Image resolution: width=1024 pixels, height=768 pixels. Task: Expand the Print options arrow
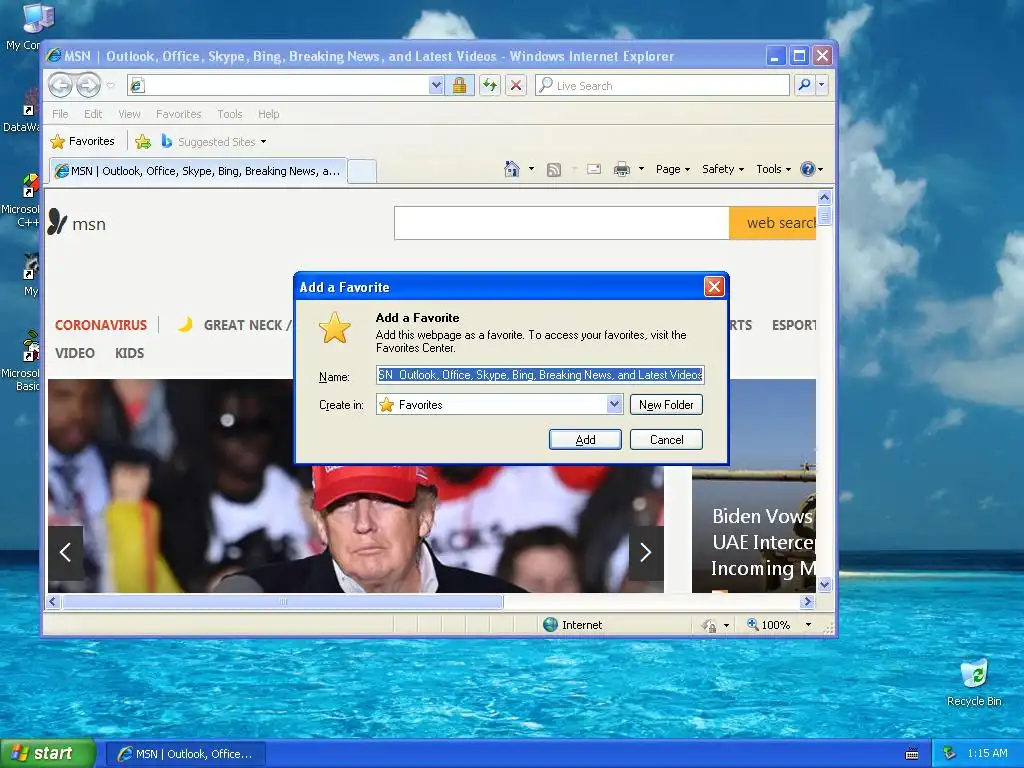pos(641,169)
